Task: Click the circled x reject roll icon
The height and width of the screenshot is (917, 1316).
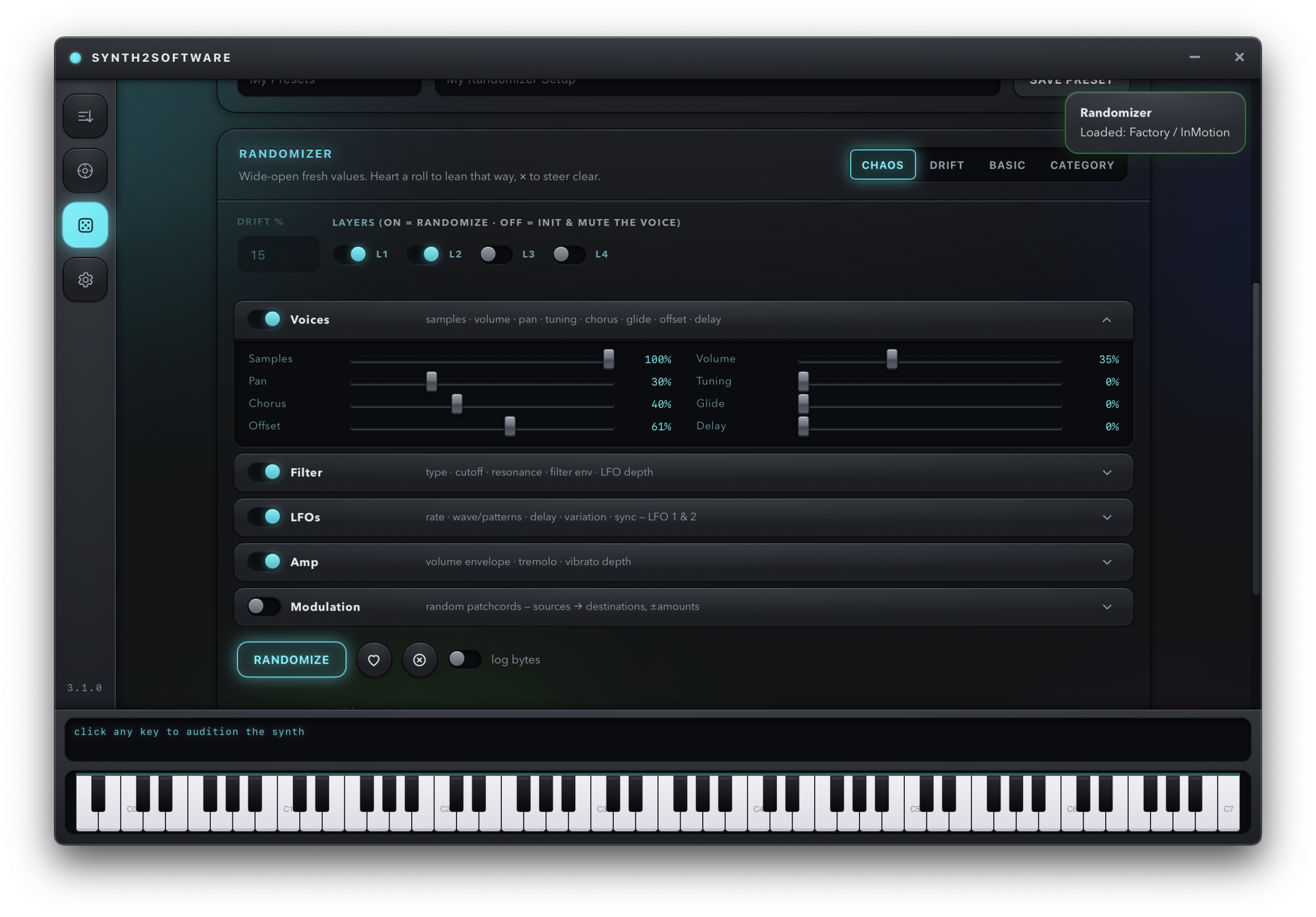Action: 419,660
